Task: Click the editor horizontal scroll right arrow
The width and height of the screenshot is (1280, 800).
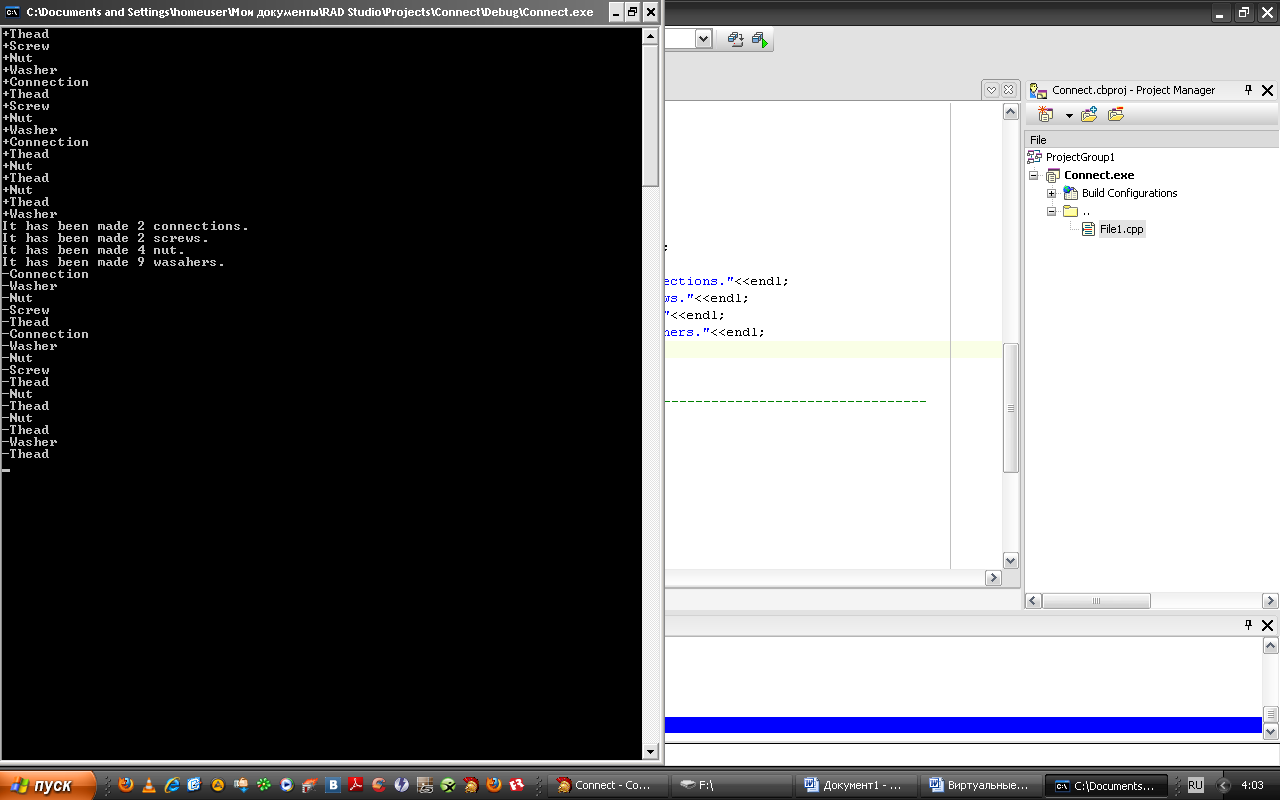Action: (x=993, y=578)
